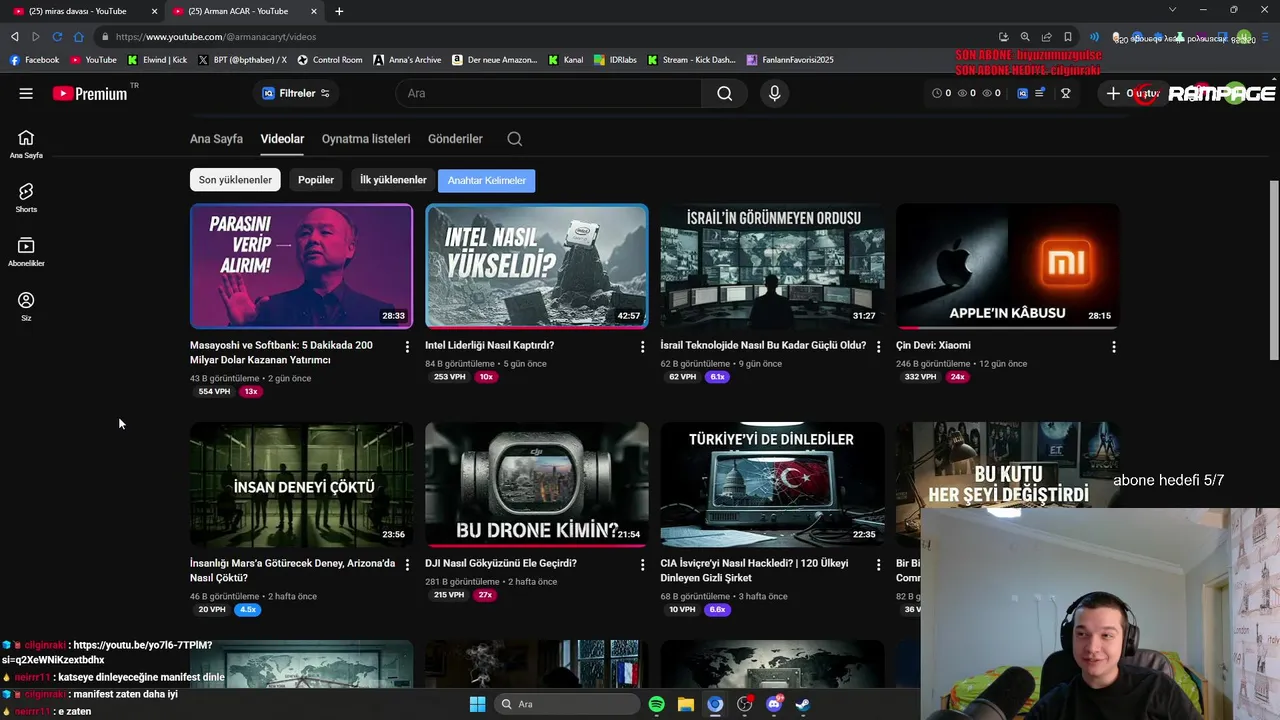Click the browser address bar URL
The height and width of the screenshot is (720, 1280).
click(216, 37)
